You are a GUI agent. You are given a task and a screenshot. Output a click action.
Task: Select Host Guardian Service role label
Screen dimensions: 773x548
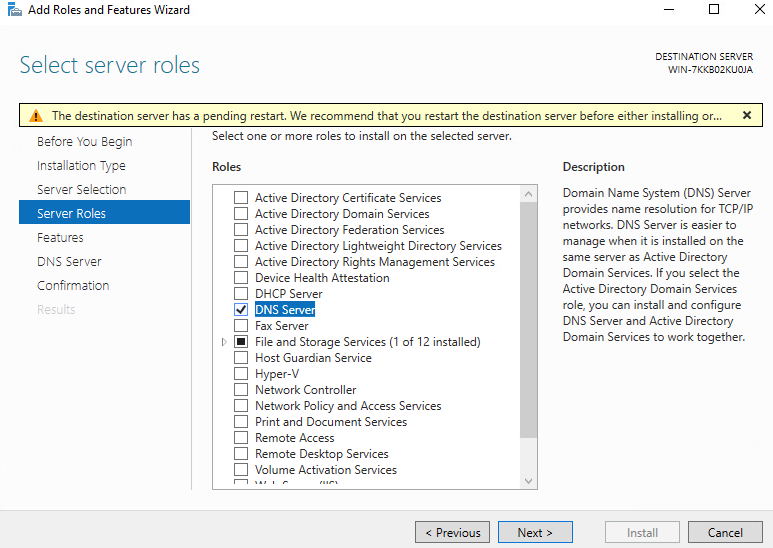tap(314, 358)
